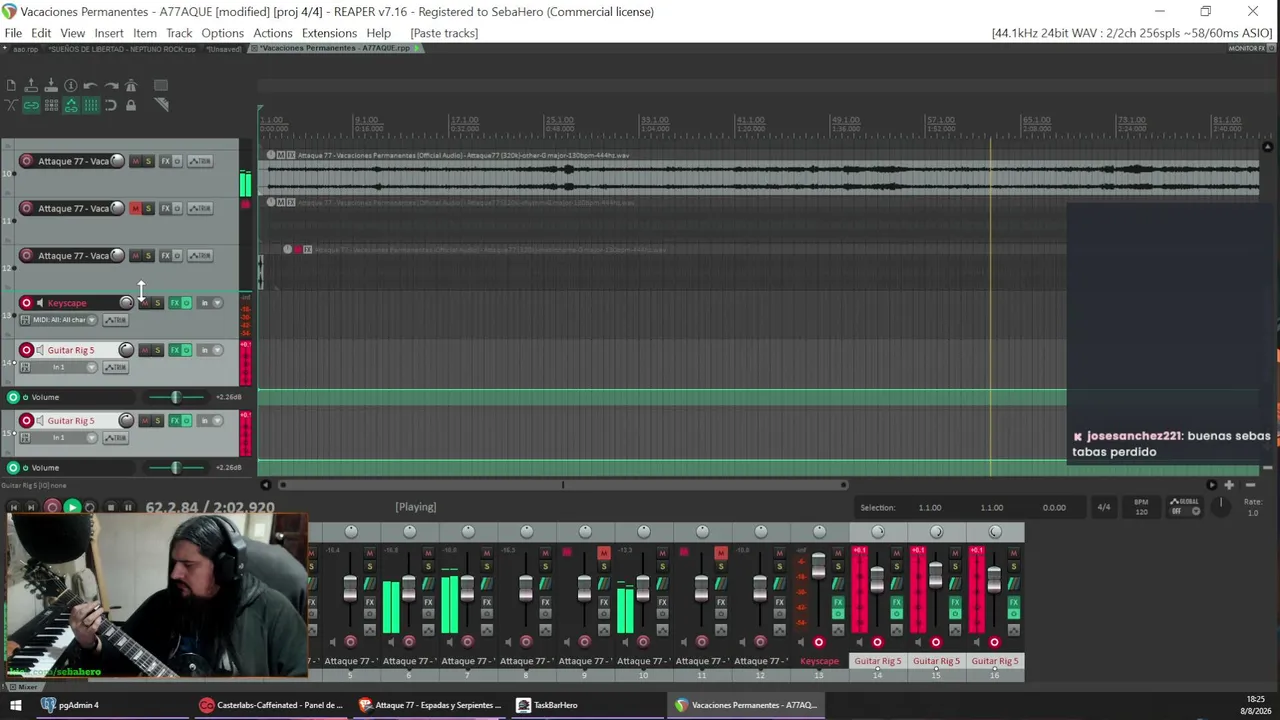
Task: Click trim envelope button on track 10
Action: pos(200,161)
